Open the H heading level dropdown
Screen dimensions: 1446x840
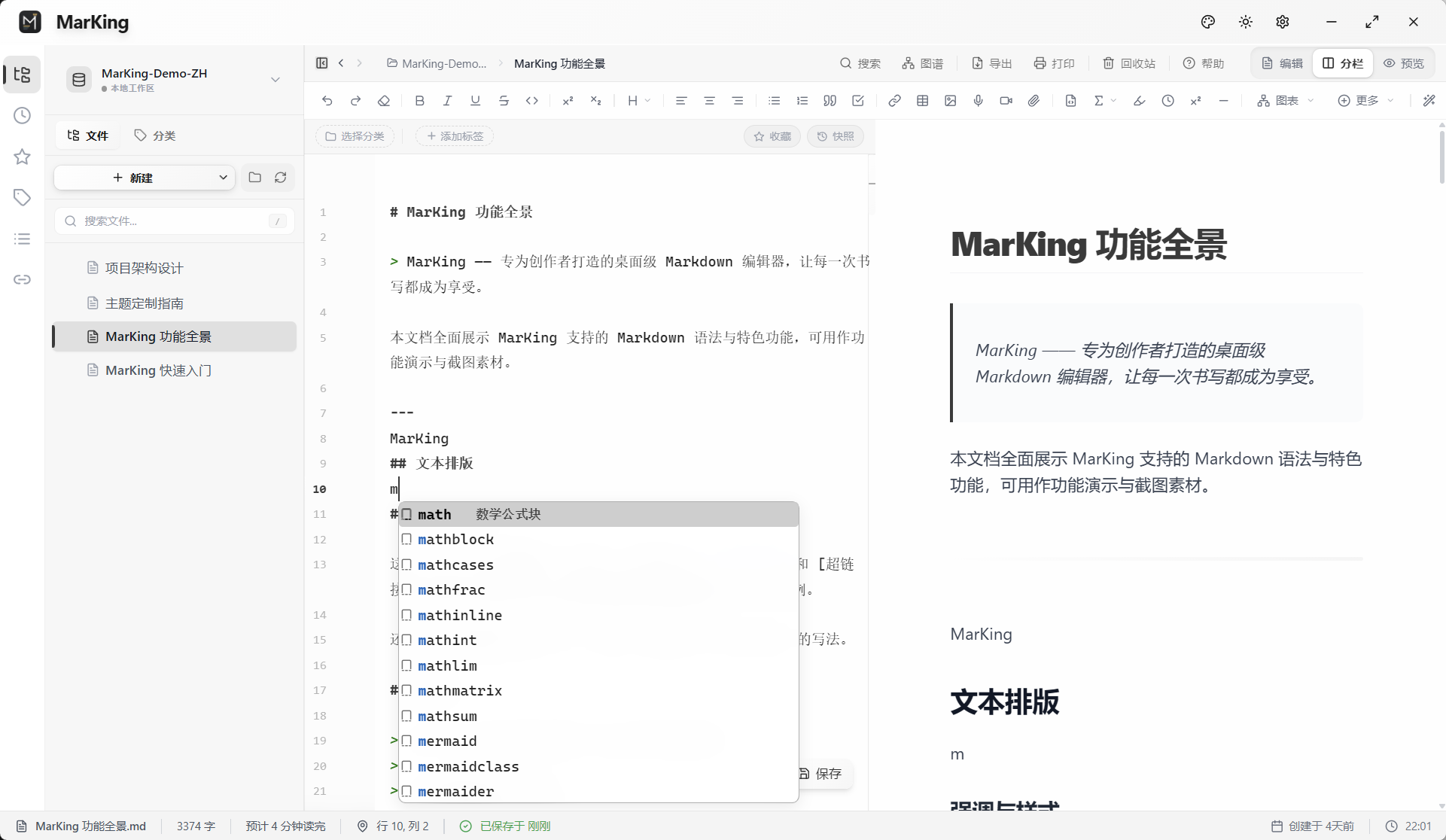tap(639, 101)
